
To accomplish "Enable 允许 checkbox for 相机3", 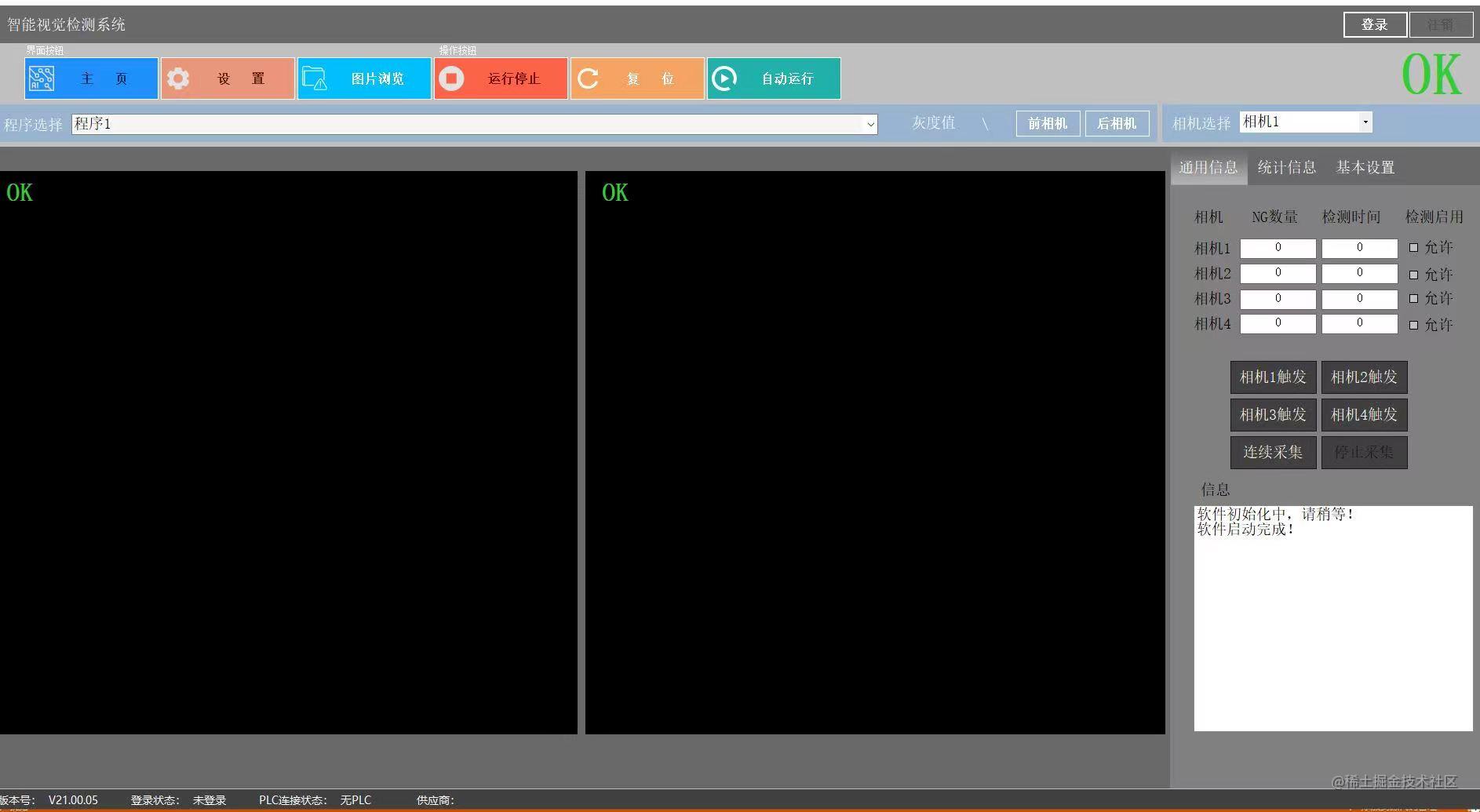I will [x=1413, y=298].
